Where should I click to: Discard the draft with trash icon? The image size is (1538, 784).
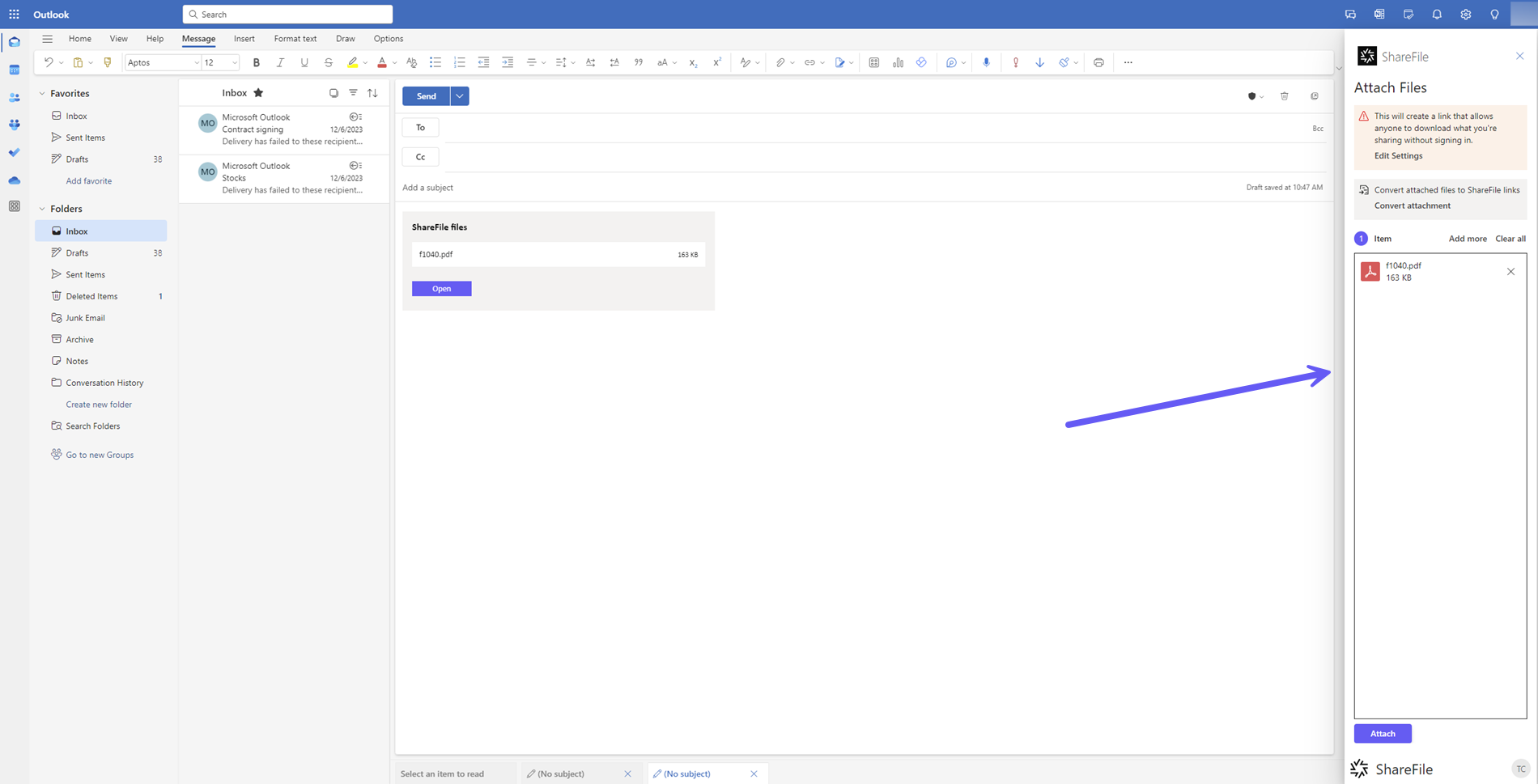[x=1285, y=96]
